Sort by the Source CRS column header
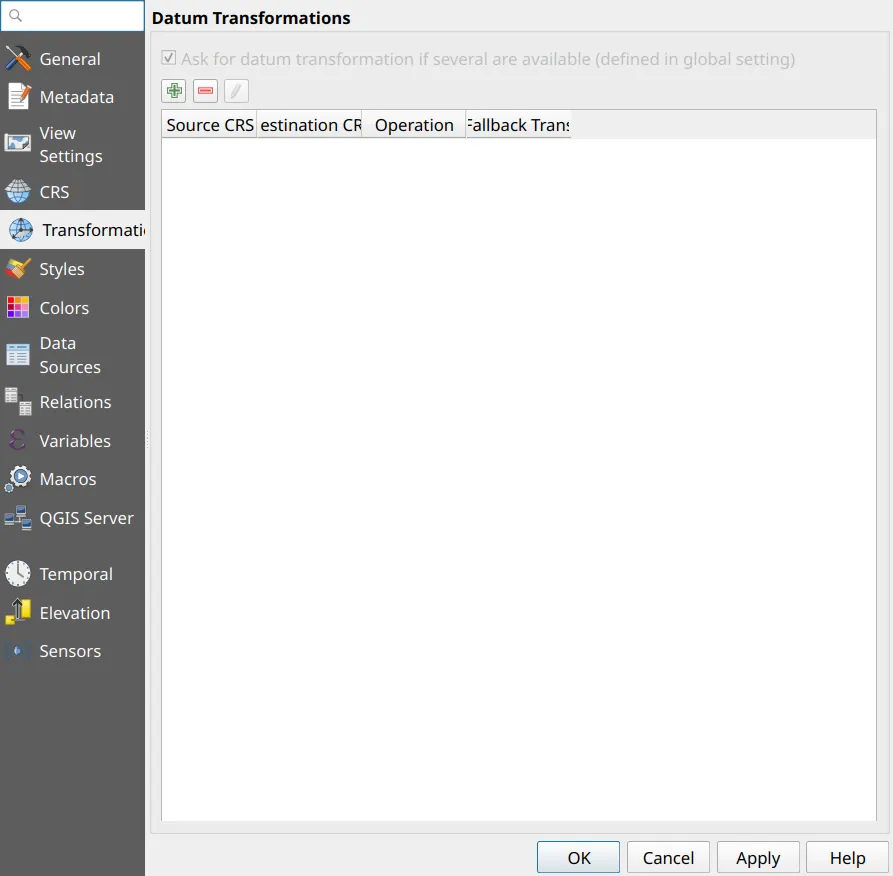Image resolution: width=893 pixels, height=876 pixels. point(209,125)
